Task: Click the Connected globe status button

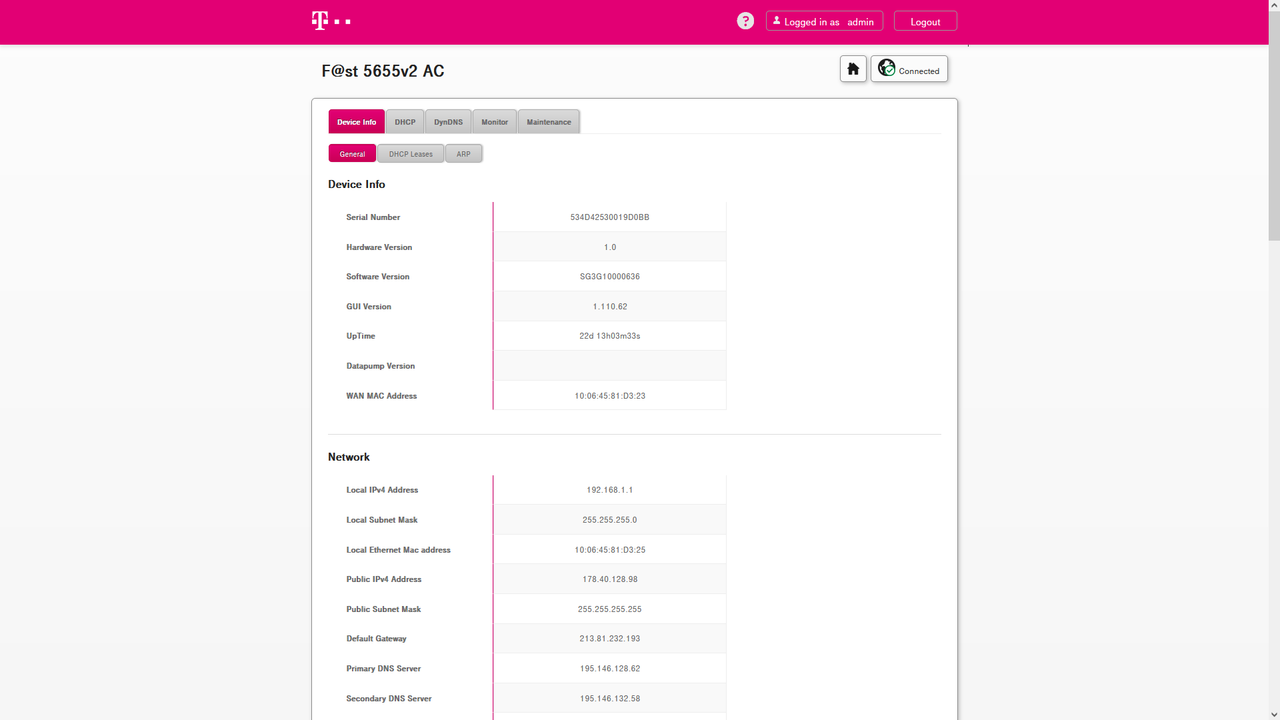Action: pyautogui.click(x=909, y=69)
